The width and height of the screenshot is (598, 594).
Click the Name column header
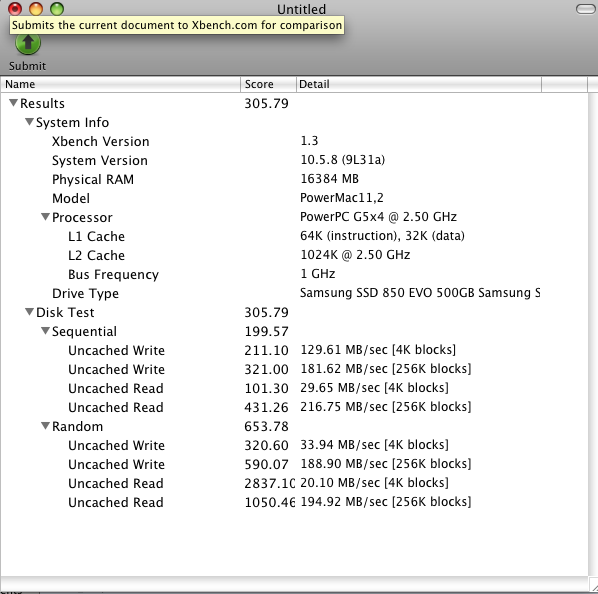[121, 84]
